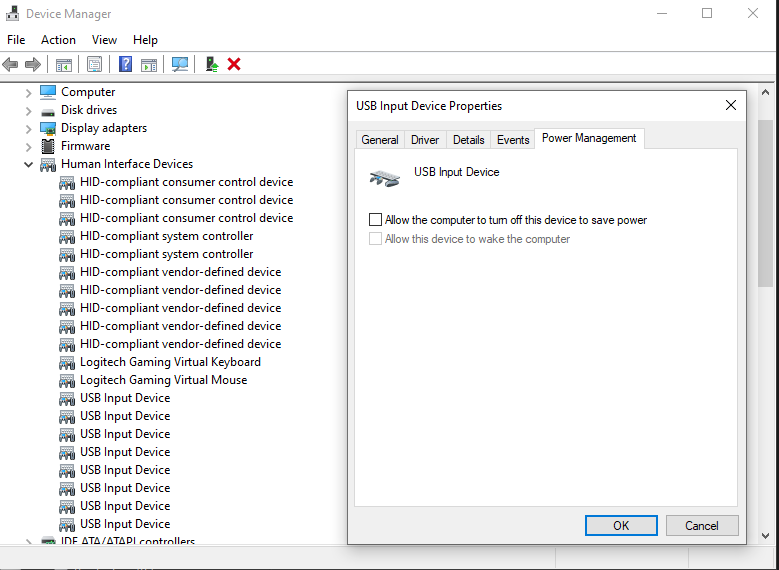Expand the Display adapters node
This screenshot has height=570, width=779.
tap(29, 128)
